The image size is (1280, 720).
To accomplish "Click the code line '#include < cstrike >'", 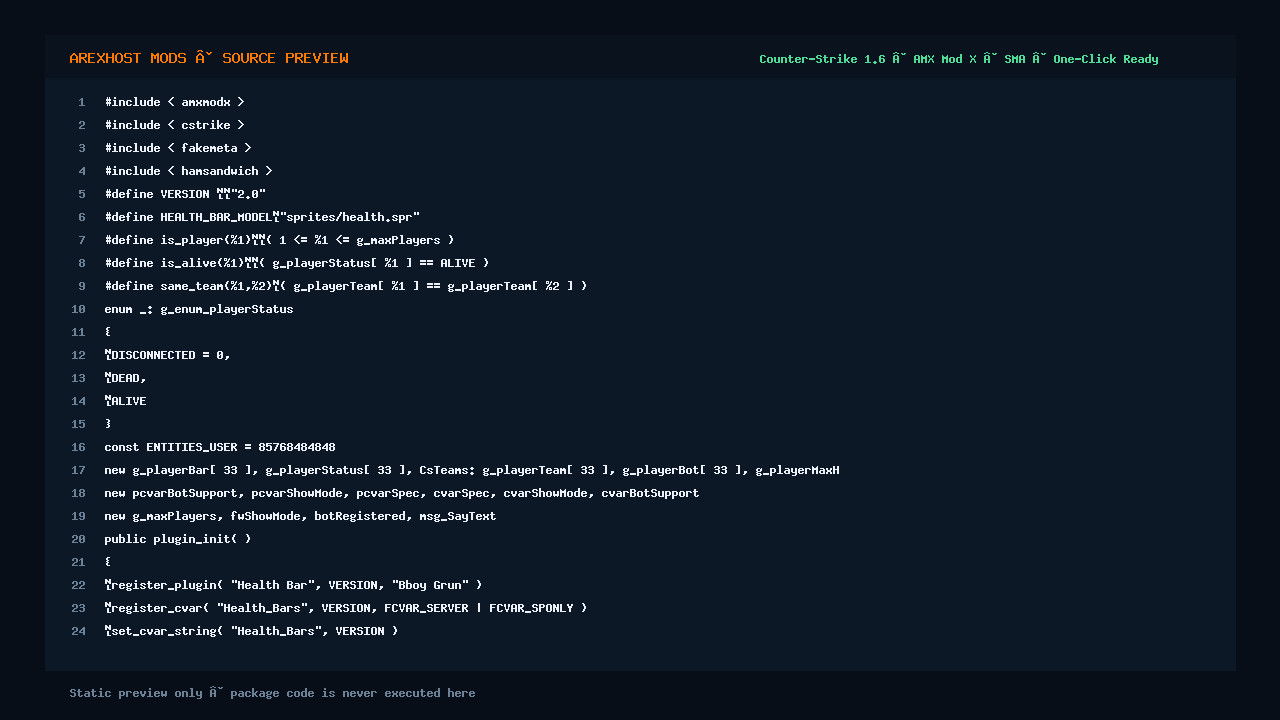I will pos(175,125).
